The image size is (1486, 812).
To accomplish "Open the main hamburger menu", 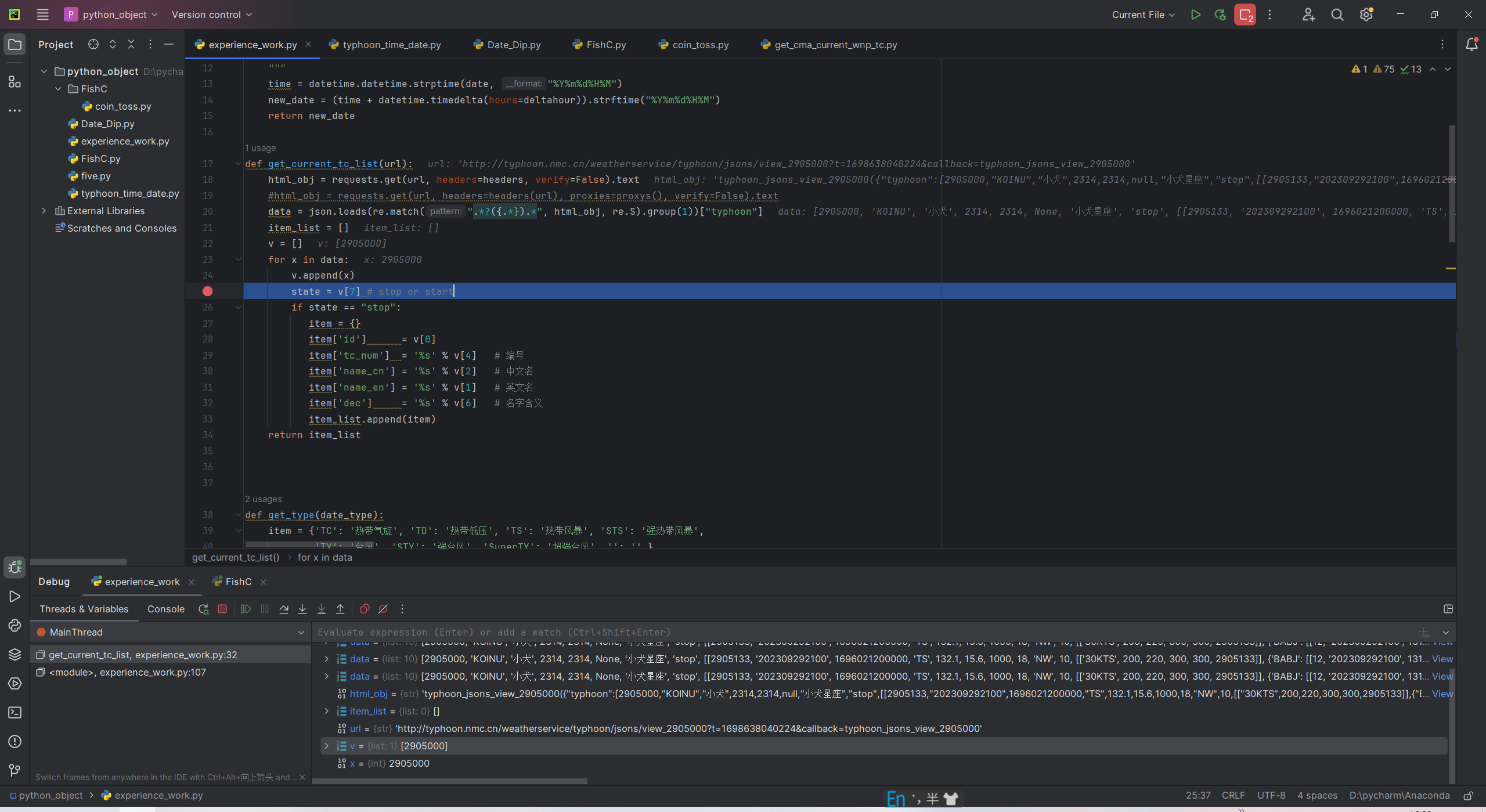I will click(42, 15).
